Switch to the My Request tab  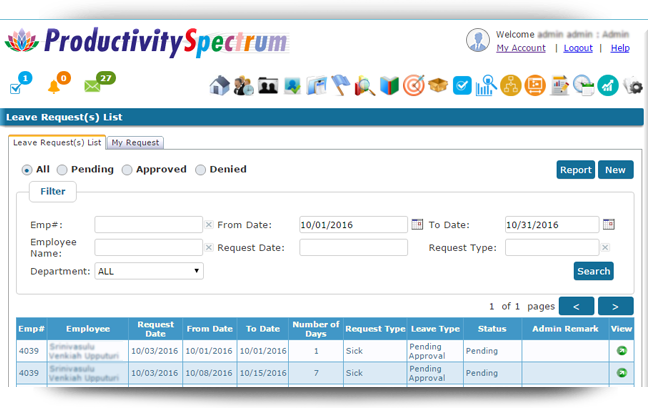click(134, 143)
